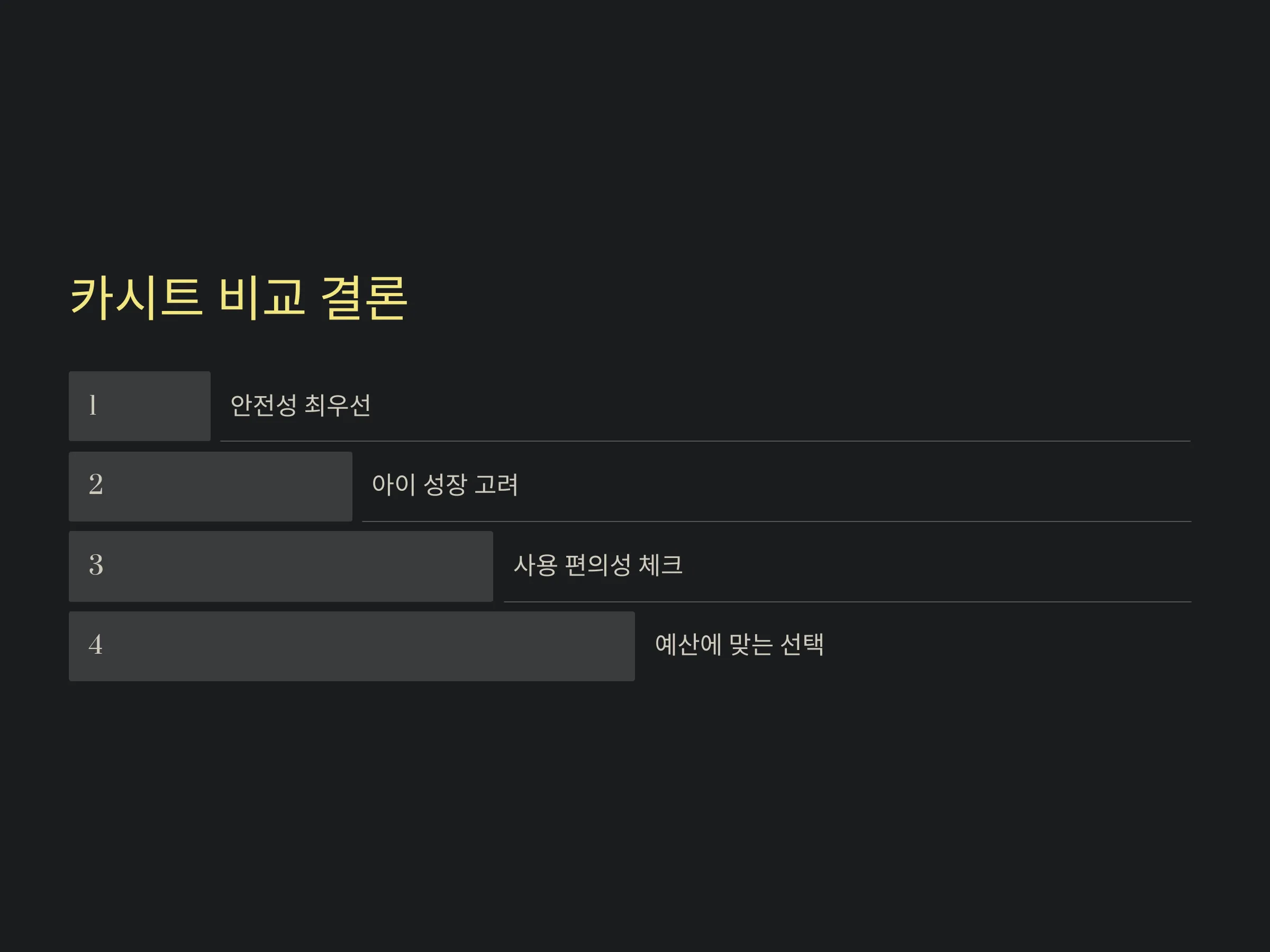Click the slide title 카시트 비교 결론
The width and height of the screenshot is (1270, 952).
pos(238,297)
